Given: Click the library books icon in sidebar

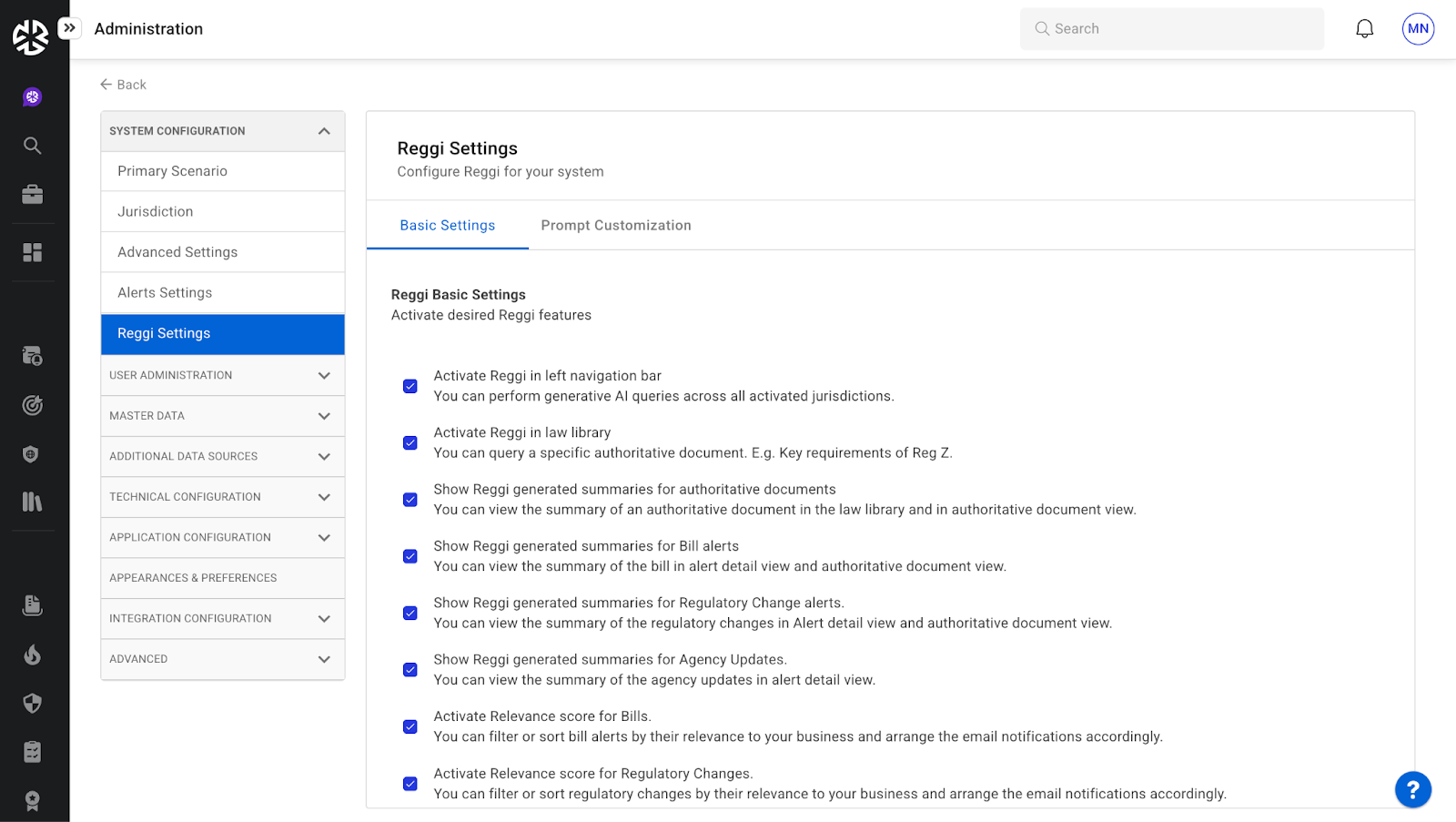Looking at the screenshot, I should point(33,502).
